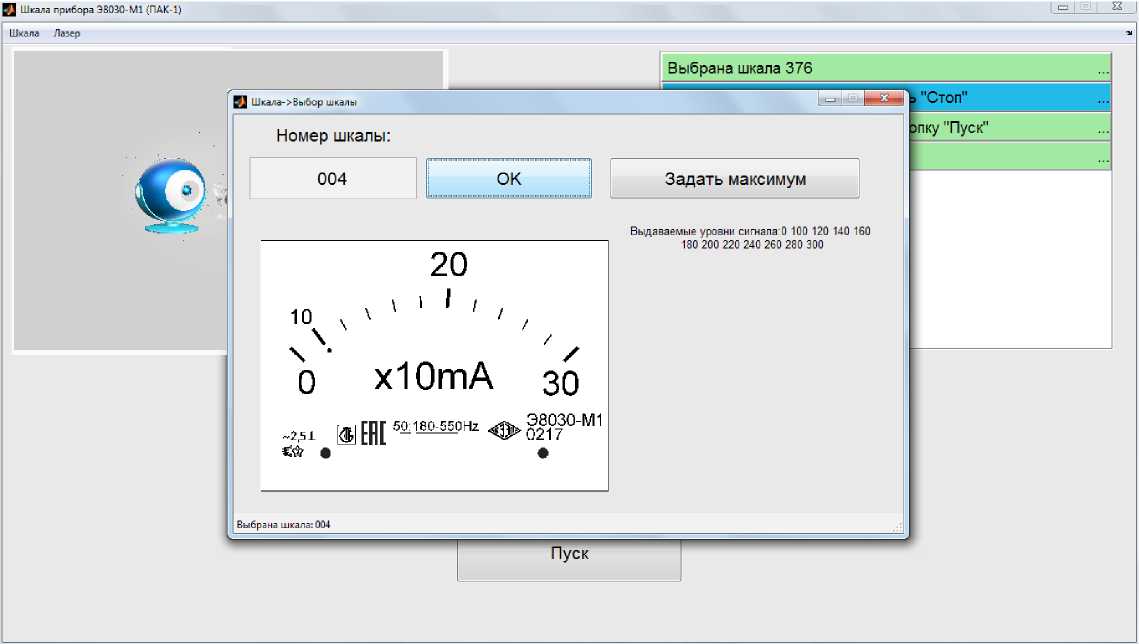The image size is (1139, 644).
Task: Click the x10mA meter scale preview image
Action: point(434,365)
